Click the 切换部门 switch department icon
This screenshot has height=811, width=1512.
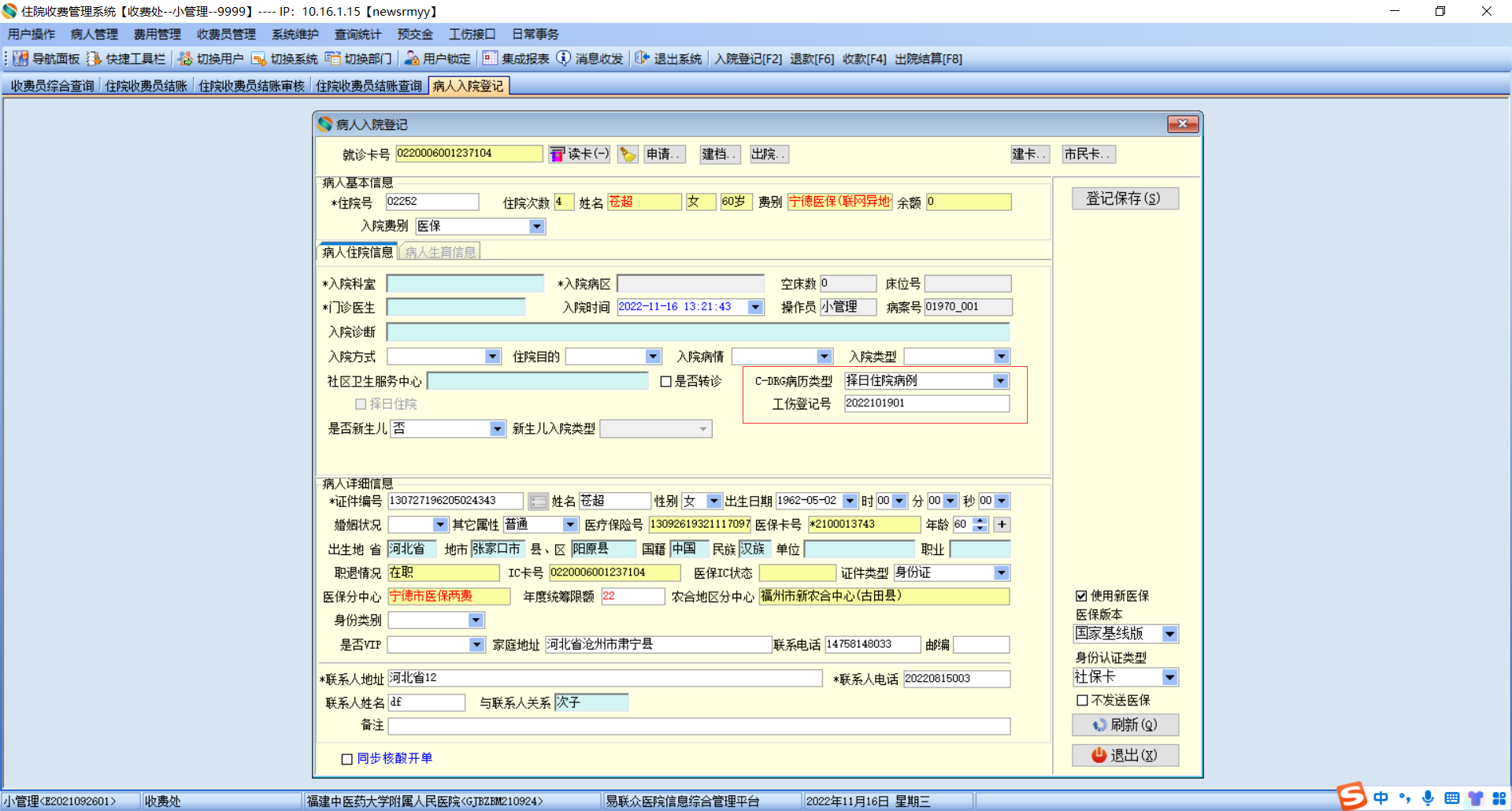(333, 59)
